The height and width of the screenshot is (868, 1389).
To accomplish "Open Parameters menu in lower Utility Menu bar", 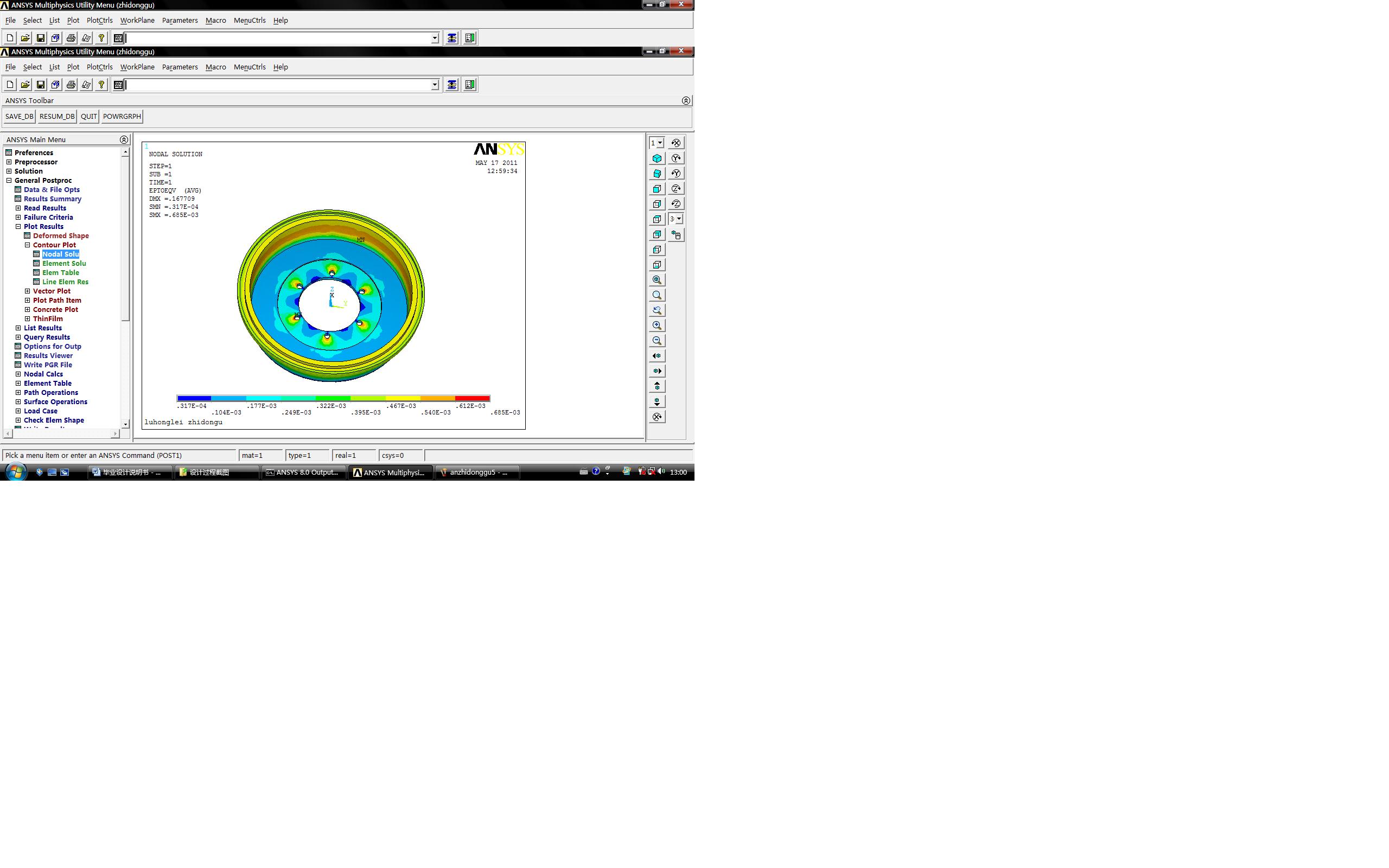I will click(x=180, y=67).
